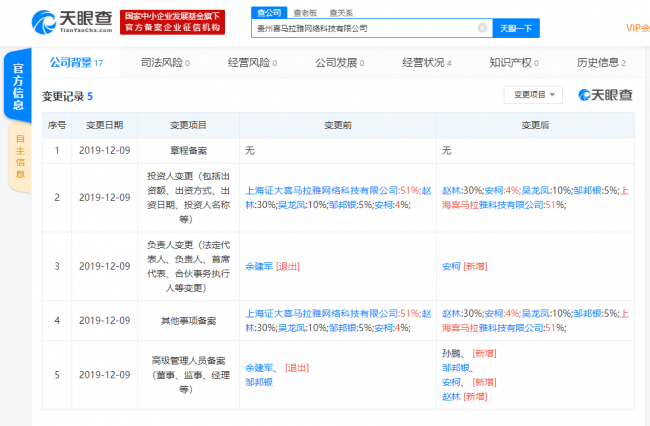Image resolution: width=650 pixels, height=426 pixels.
Task: Open 赵林 [新增] link in row 5
Action: point(464,397)
